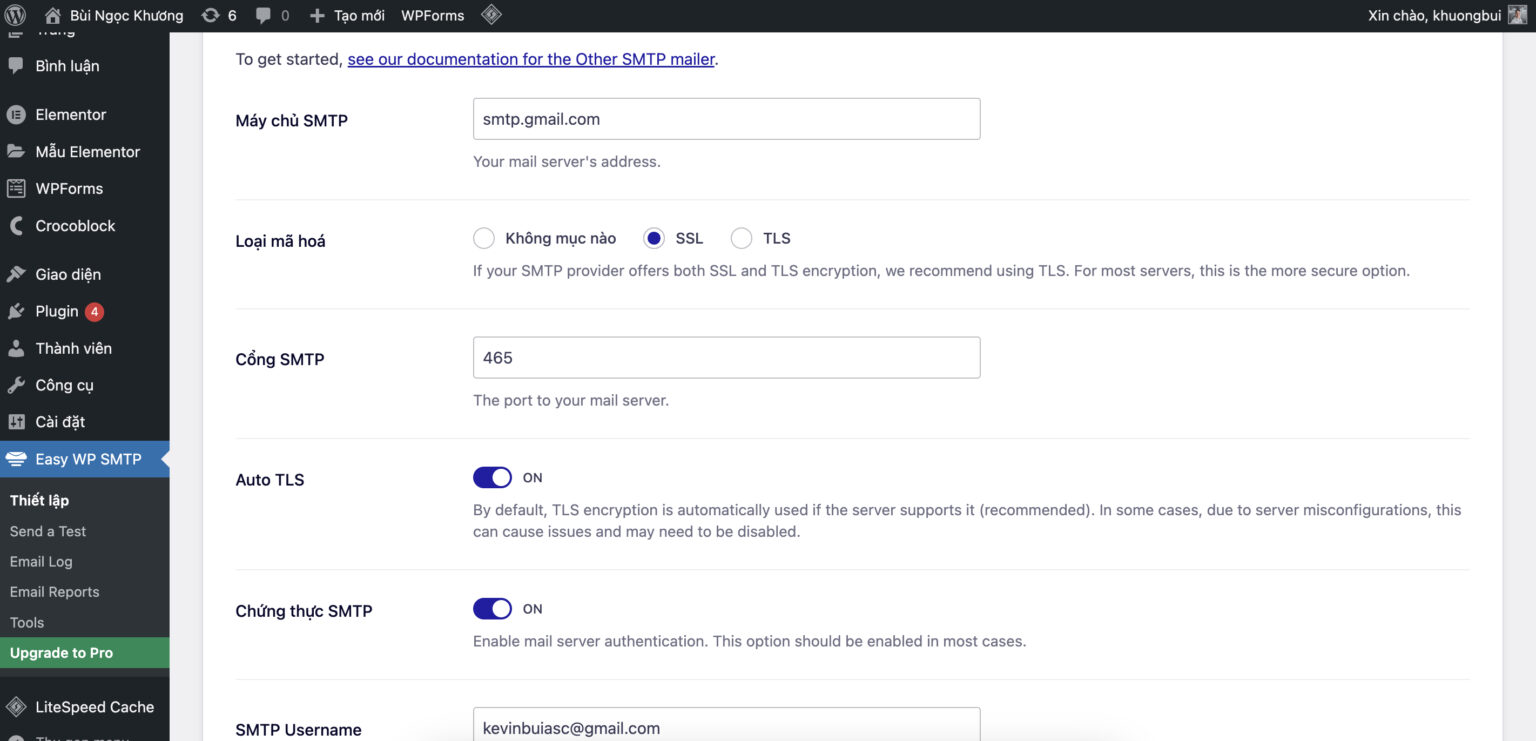
Task: Click the updates icon showing 6
Action: [x=218, y=15]
